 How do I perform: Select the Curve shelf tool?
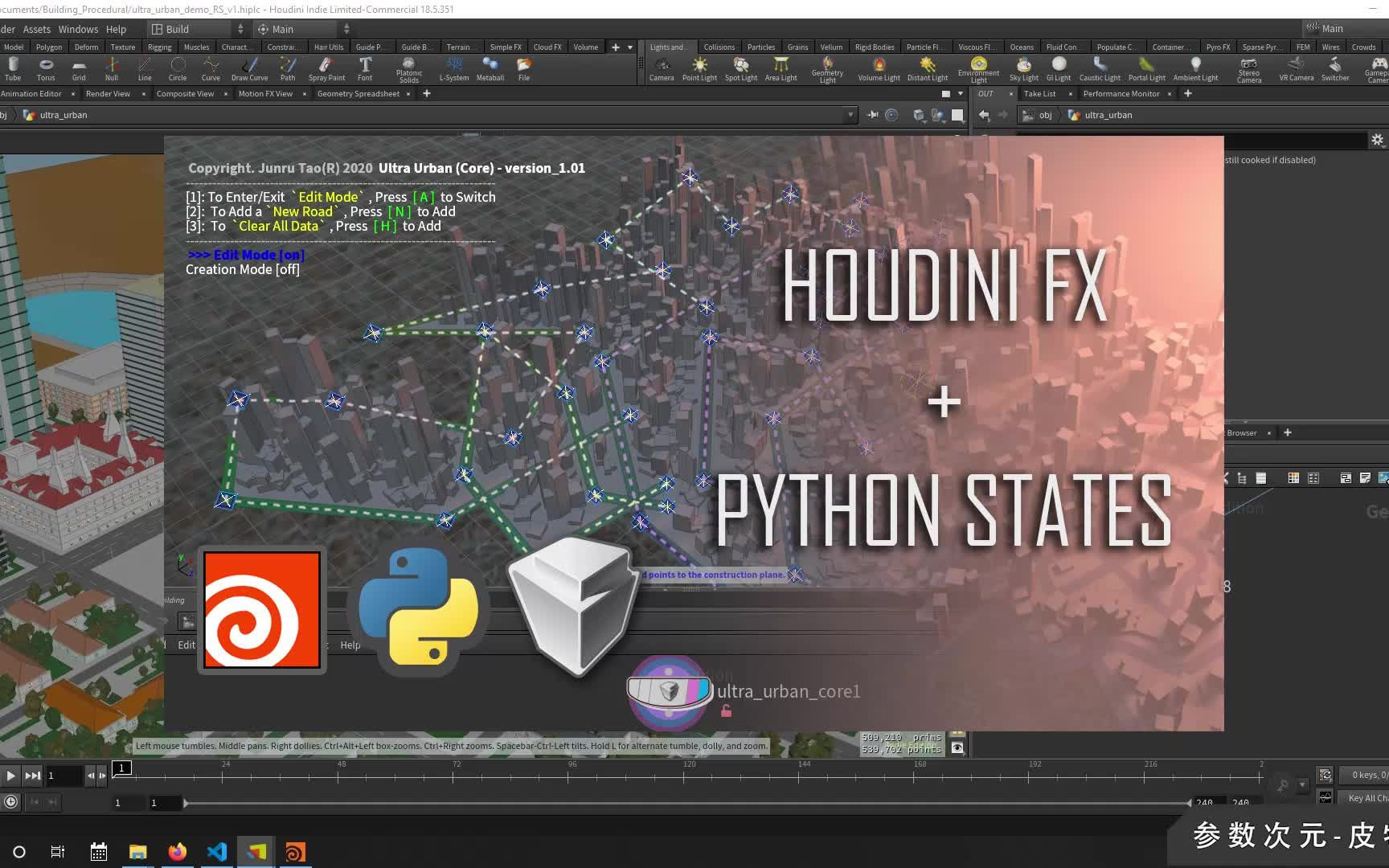click(211, 69)
